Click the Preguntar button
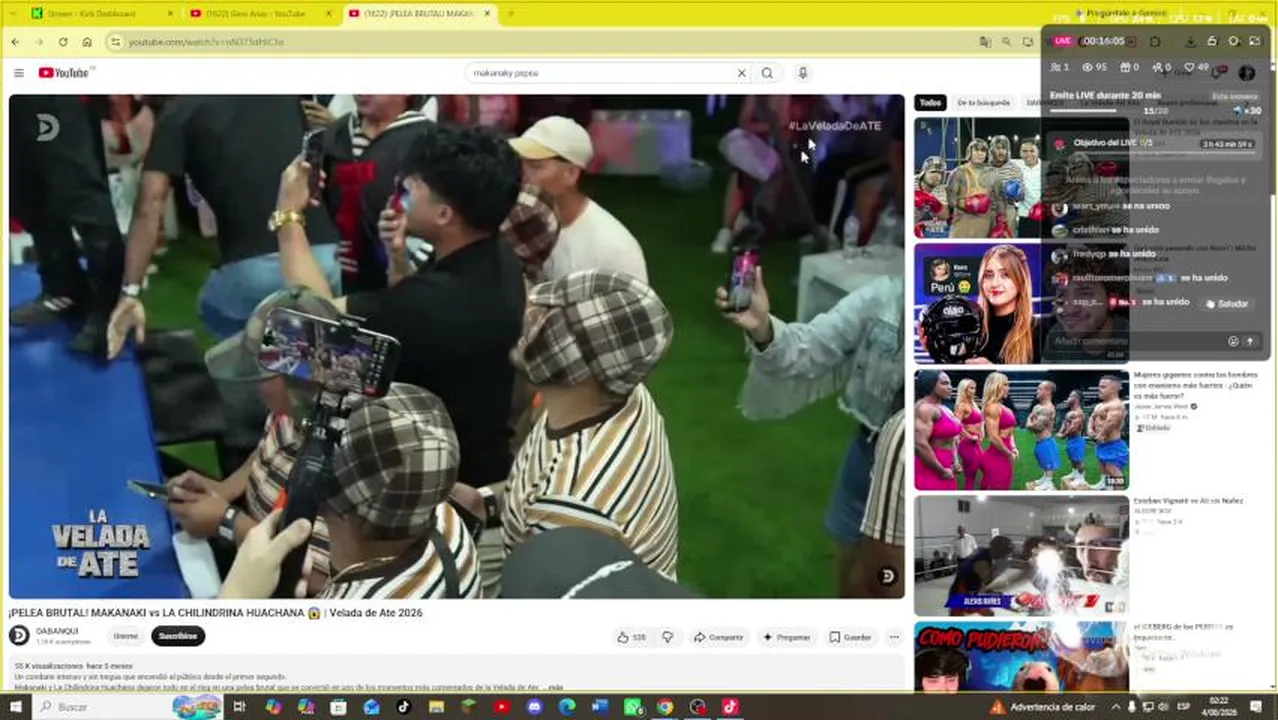1278x720 pixels. coord(787,637)
